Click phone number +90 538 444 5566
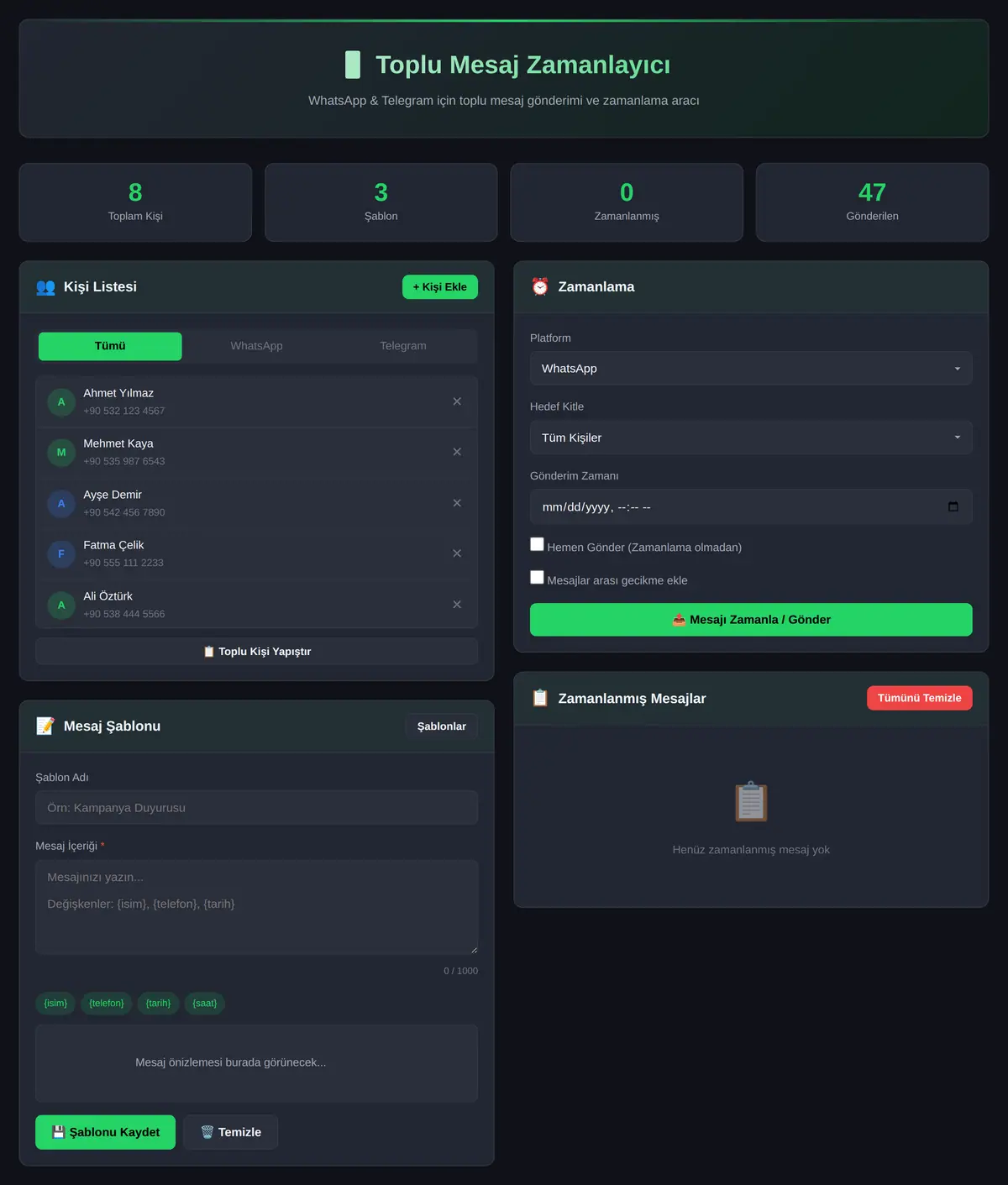Image resolution: width=1008 pixels, height=1185 pixels. click(124, 614)
